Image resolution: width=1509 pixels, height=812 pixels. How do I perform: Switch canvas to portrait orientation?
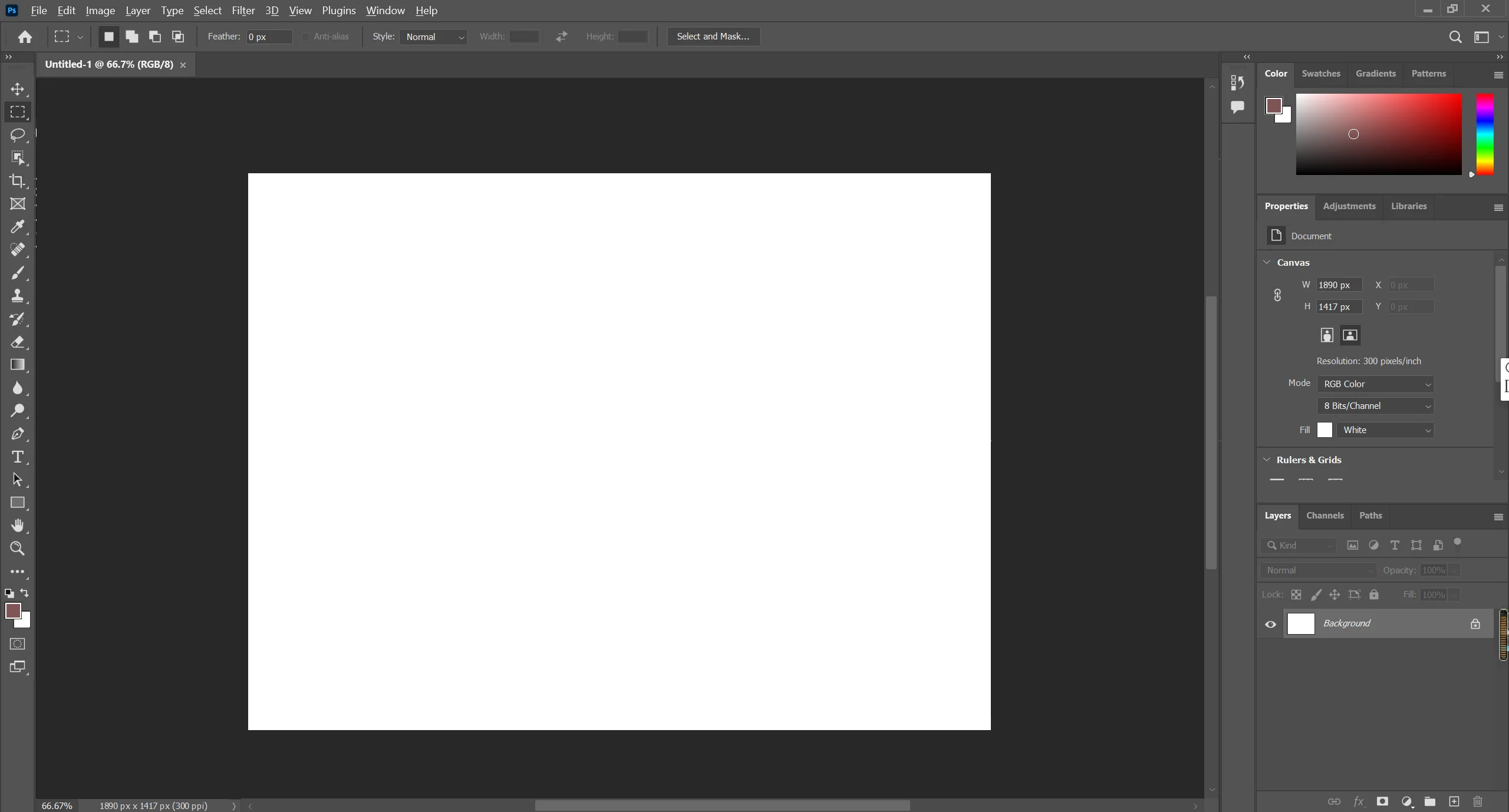[1326, 335]
